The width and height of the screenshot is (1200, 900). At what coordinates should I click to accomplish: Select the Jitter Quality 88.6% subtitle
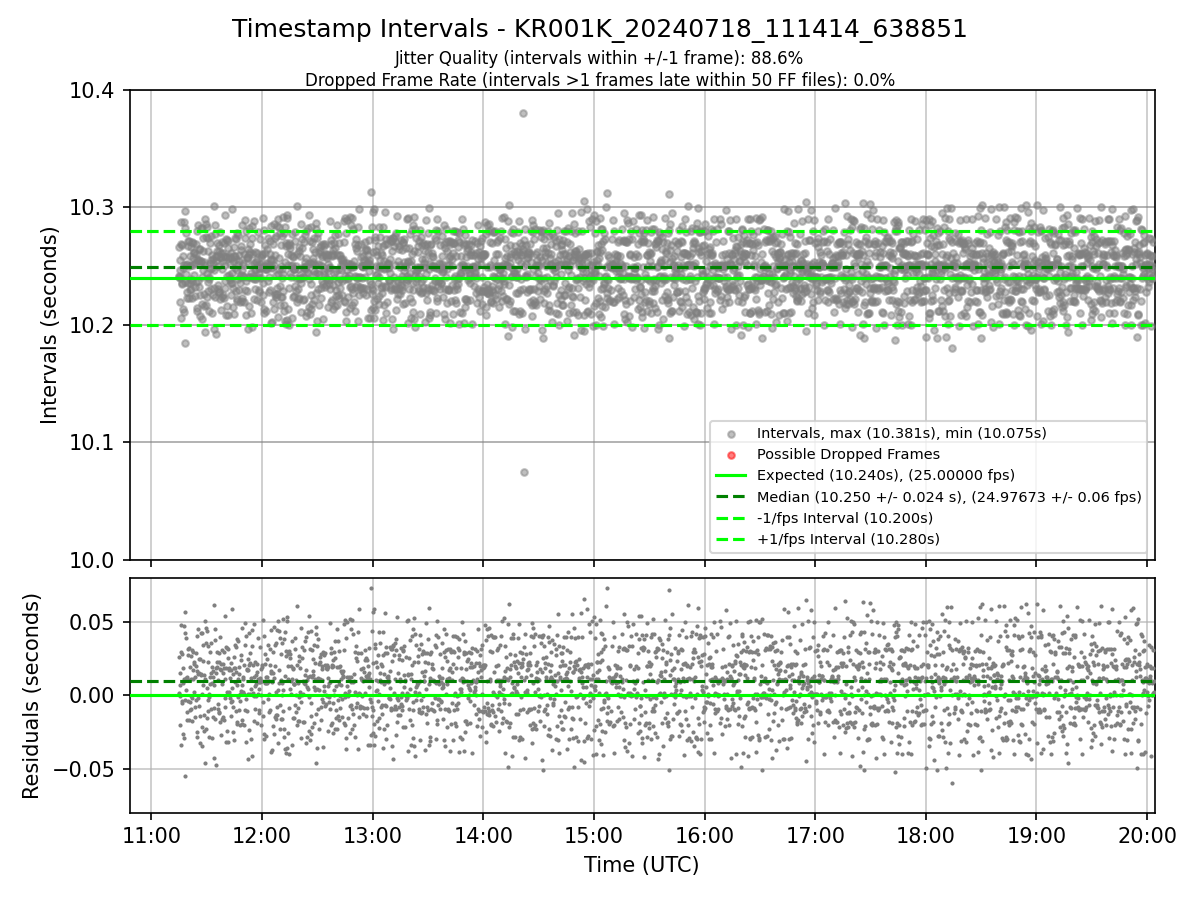click(x=599, y=58)
